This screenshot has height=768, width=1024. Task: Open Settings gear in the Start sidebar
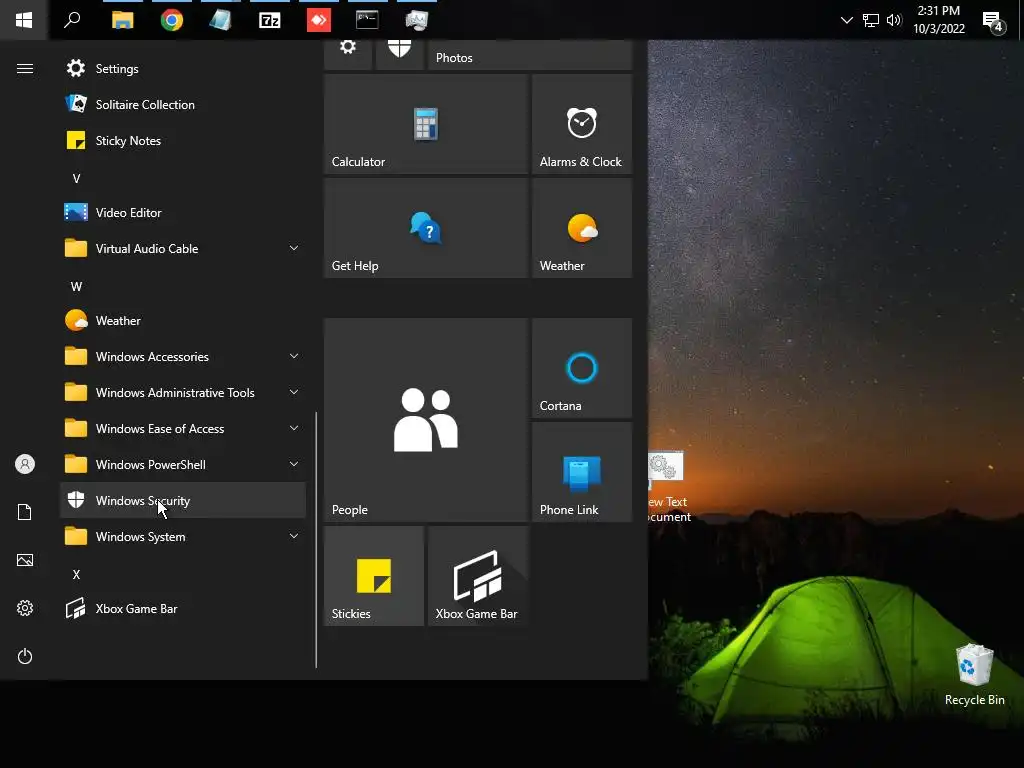[25, 608]
